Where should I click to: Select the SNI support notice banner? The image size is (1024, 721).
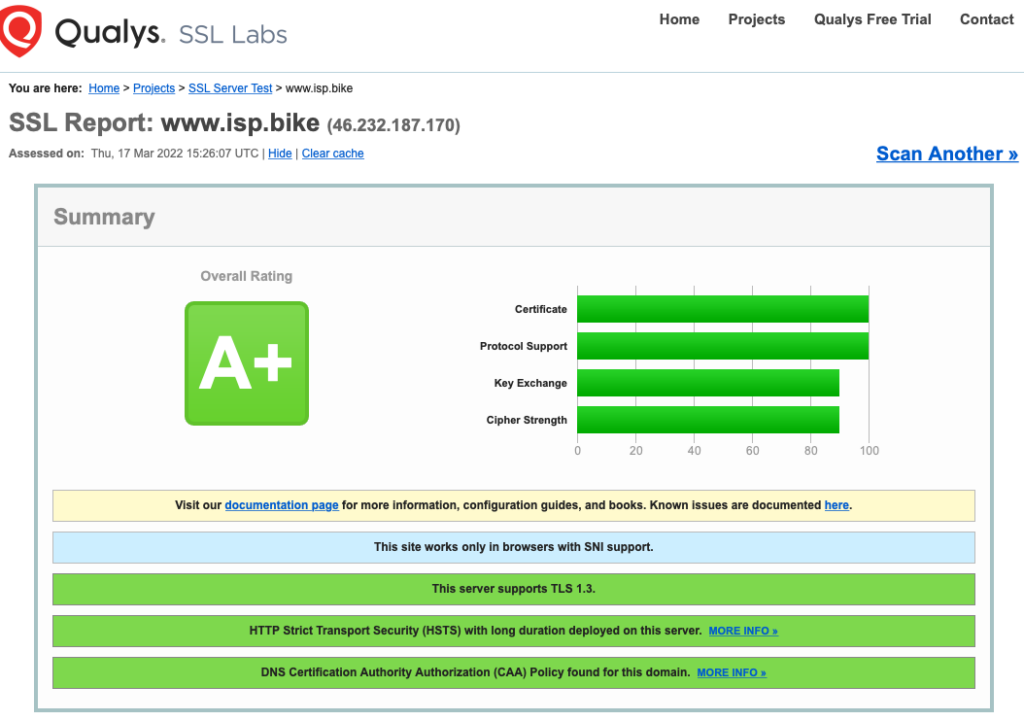(513, 547)
